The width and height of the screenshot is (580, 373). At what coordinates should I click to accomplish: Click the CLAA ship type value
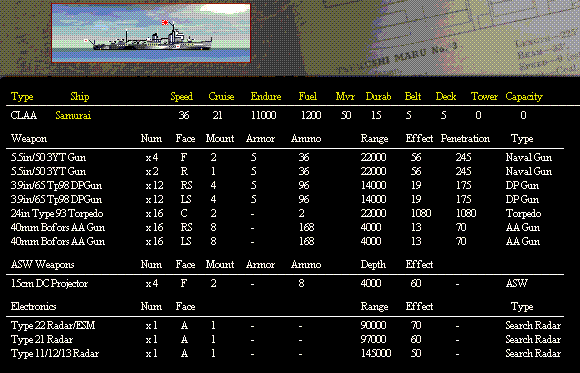click(x=24, y=115)
